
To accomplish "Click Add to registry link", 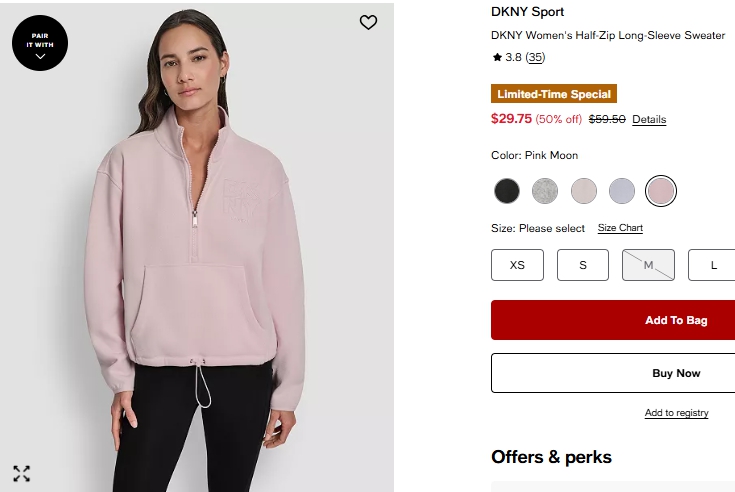I will tap(676, 413).
